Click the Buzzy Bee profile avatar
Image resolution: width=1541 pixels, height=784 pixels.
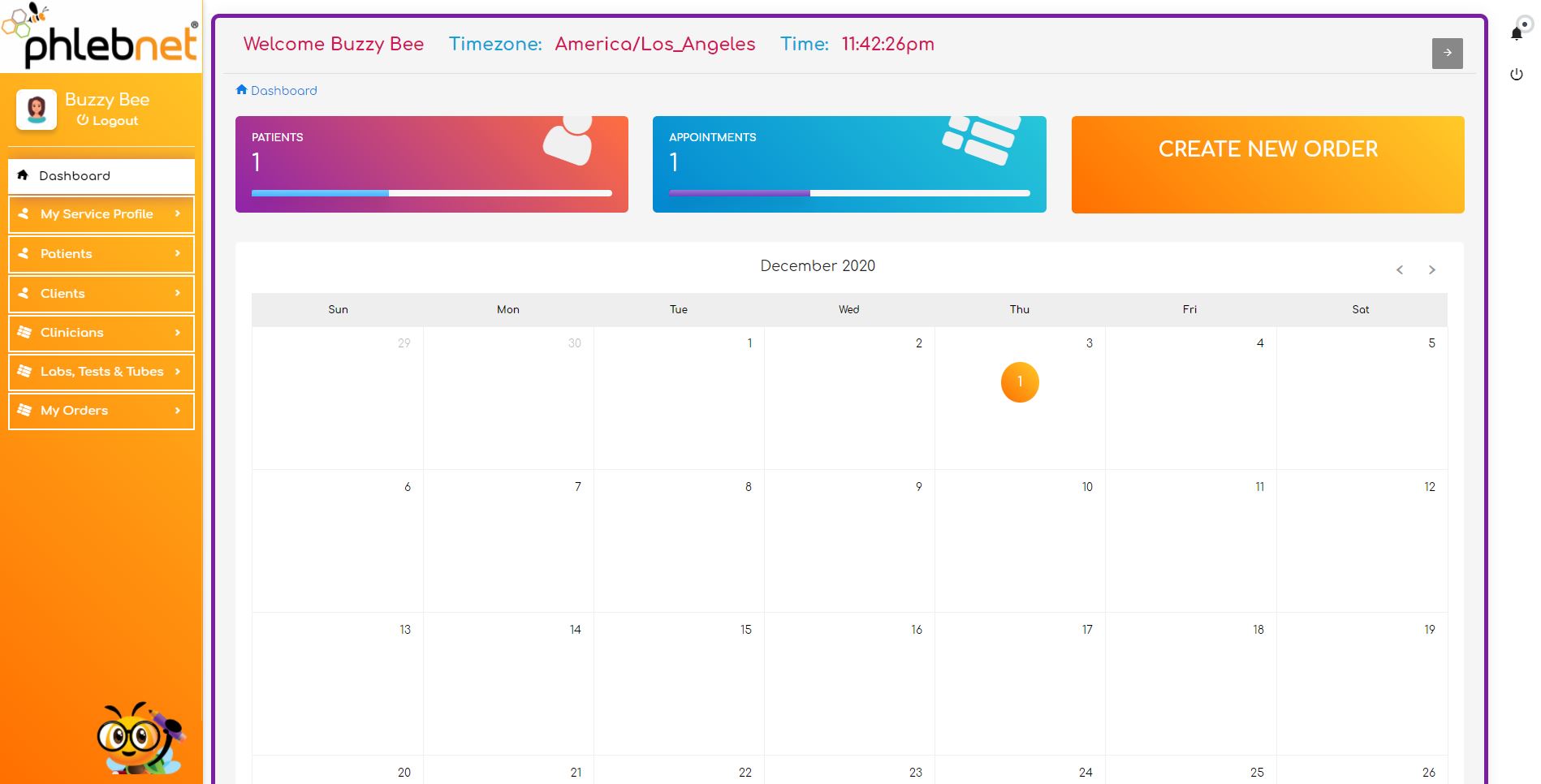[x=37, y=110]
